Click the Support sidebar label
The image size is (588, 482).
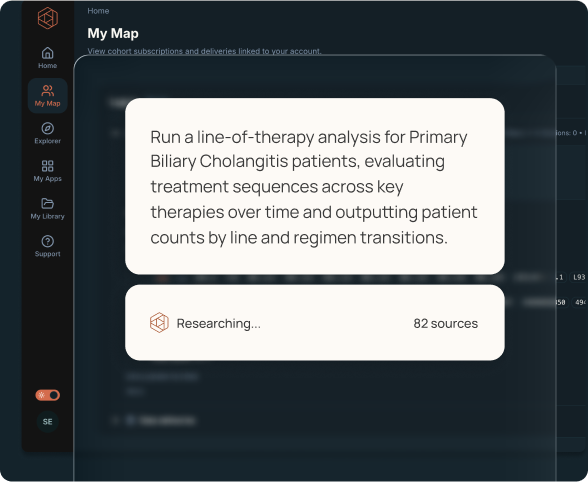48,254
